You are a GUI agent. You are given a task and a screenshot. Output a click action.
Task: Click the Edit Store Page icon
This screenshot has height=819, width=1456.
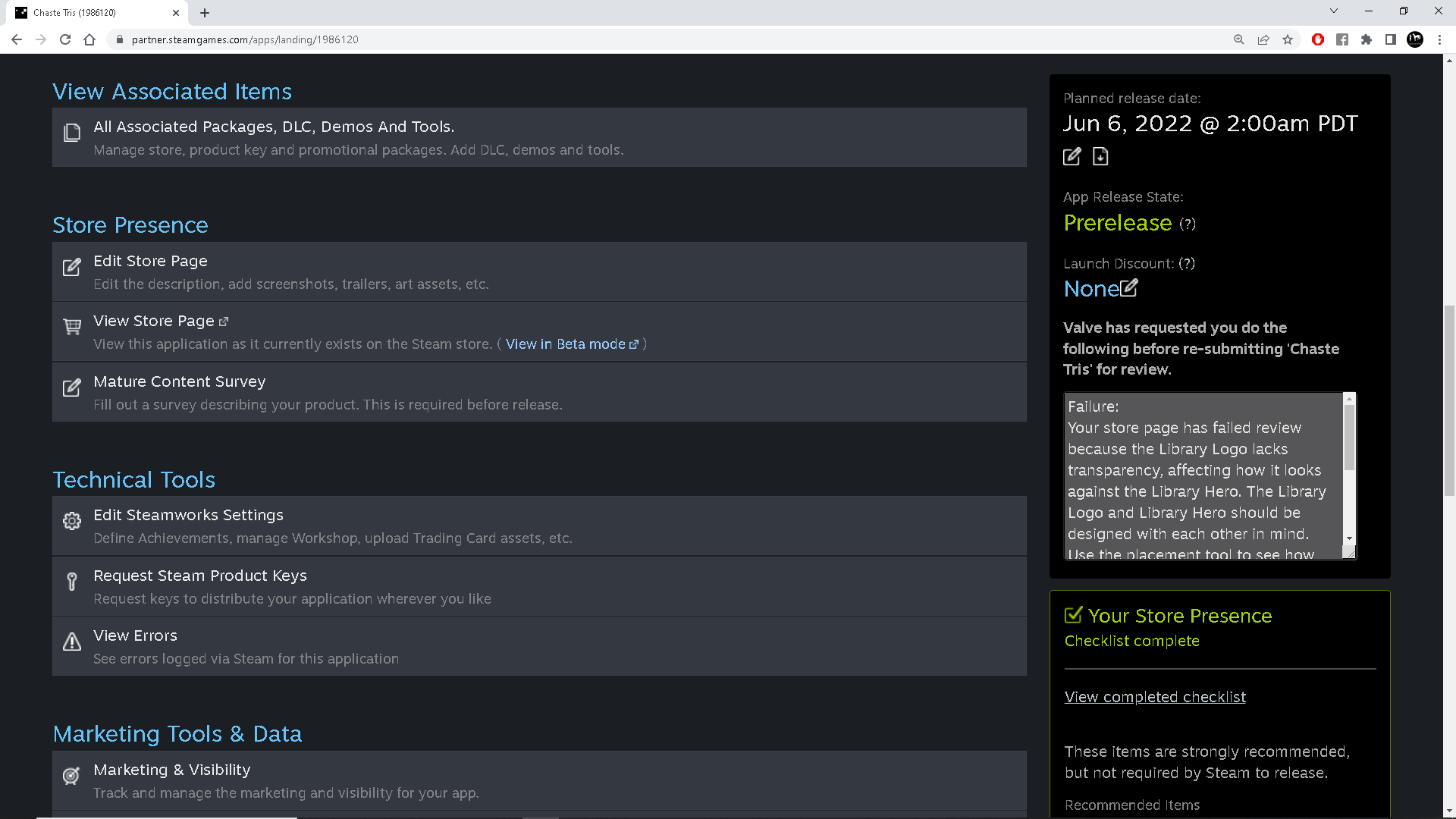point(72,267)
